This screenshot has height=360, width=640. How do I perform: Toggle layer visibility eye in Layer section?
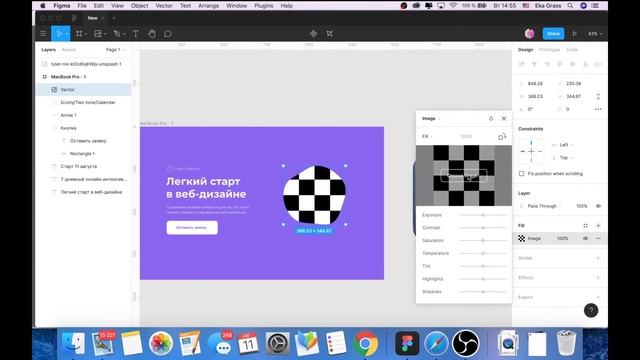tap(598, 206)
